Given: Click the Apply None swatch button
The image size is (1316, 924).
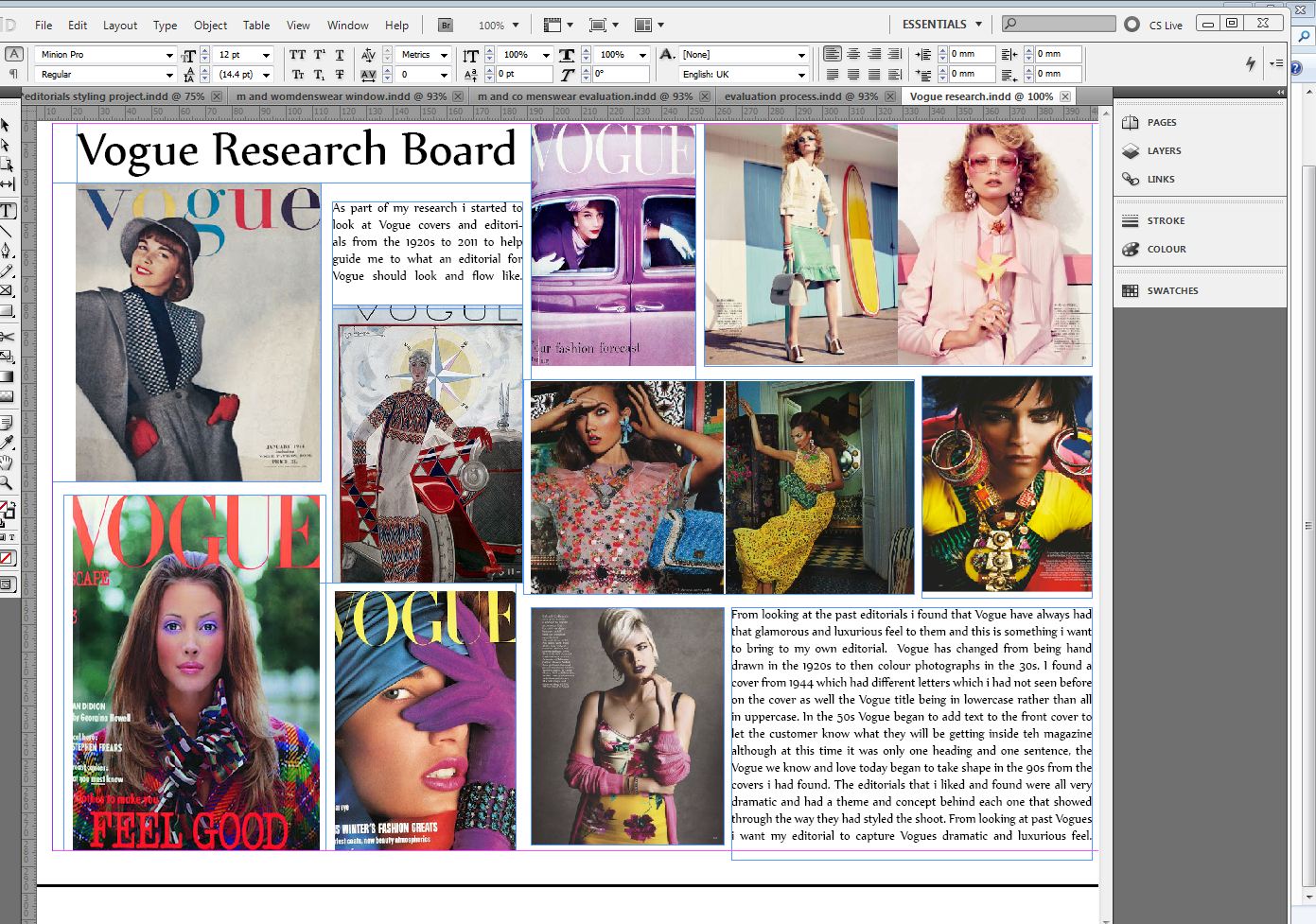Looking at the screenshot, I should (7, 559).
